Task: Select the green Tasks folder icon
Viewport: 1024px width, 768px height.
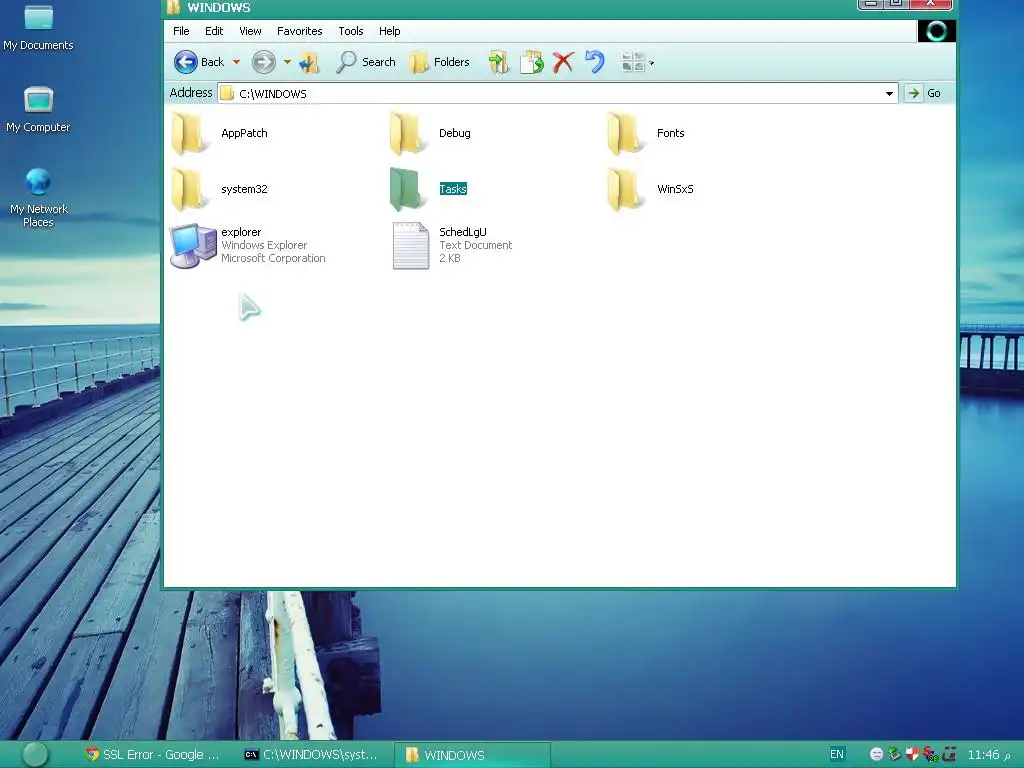Action: pos(408,189)
